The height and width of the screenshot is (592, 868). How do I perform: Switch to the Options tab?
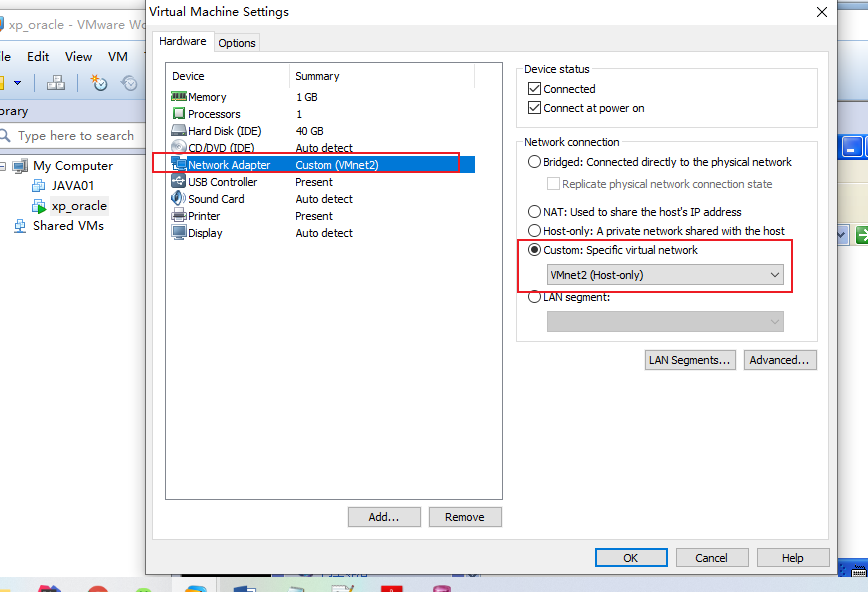point(237,43)
